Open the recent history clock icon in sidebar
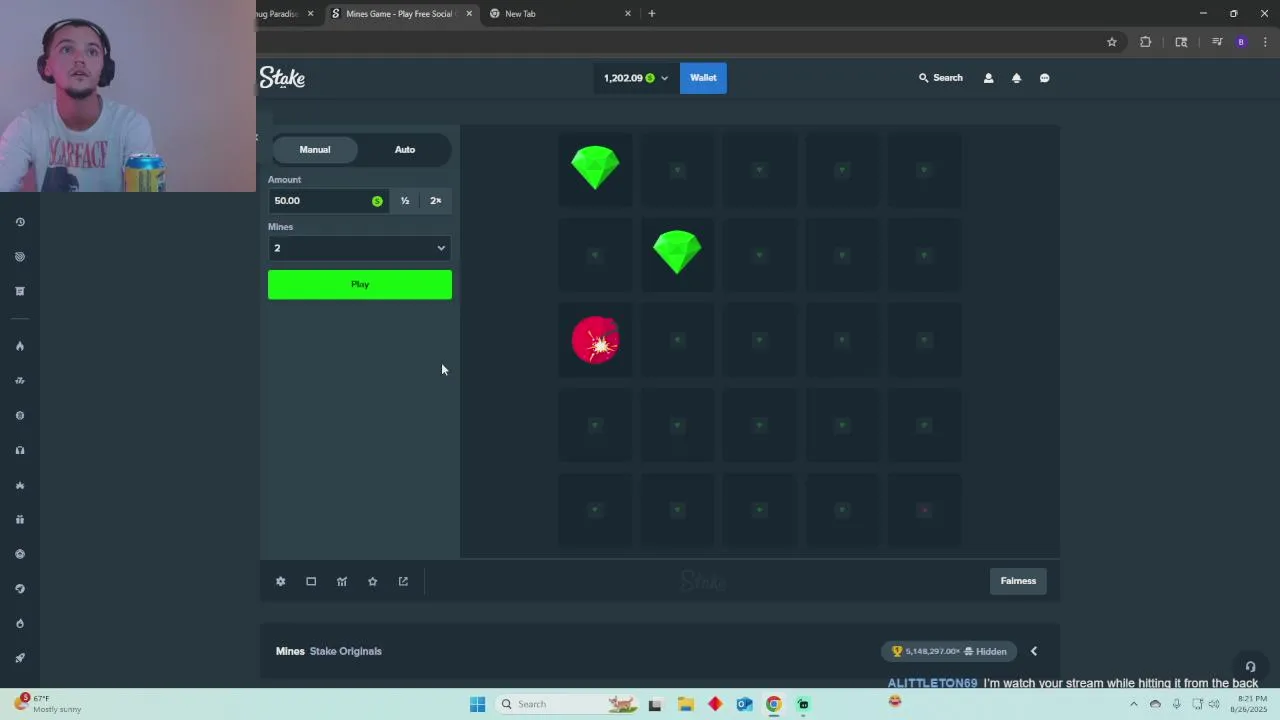Image resolution: width=1280 pixels, height=720 pixels. pos(20,222)
